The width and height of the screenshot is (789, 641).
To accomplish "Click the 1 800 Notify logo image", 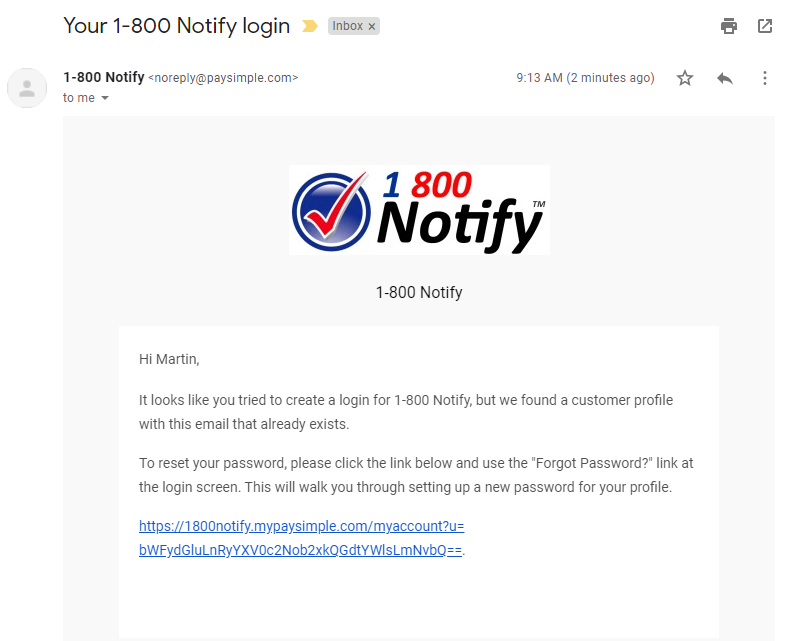I will click(x=419, y=210).
